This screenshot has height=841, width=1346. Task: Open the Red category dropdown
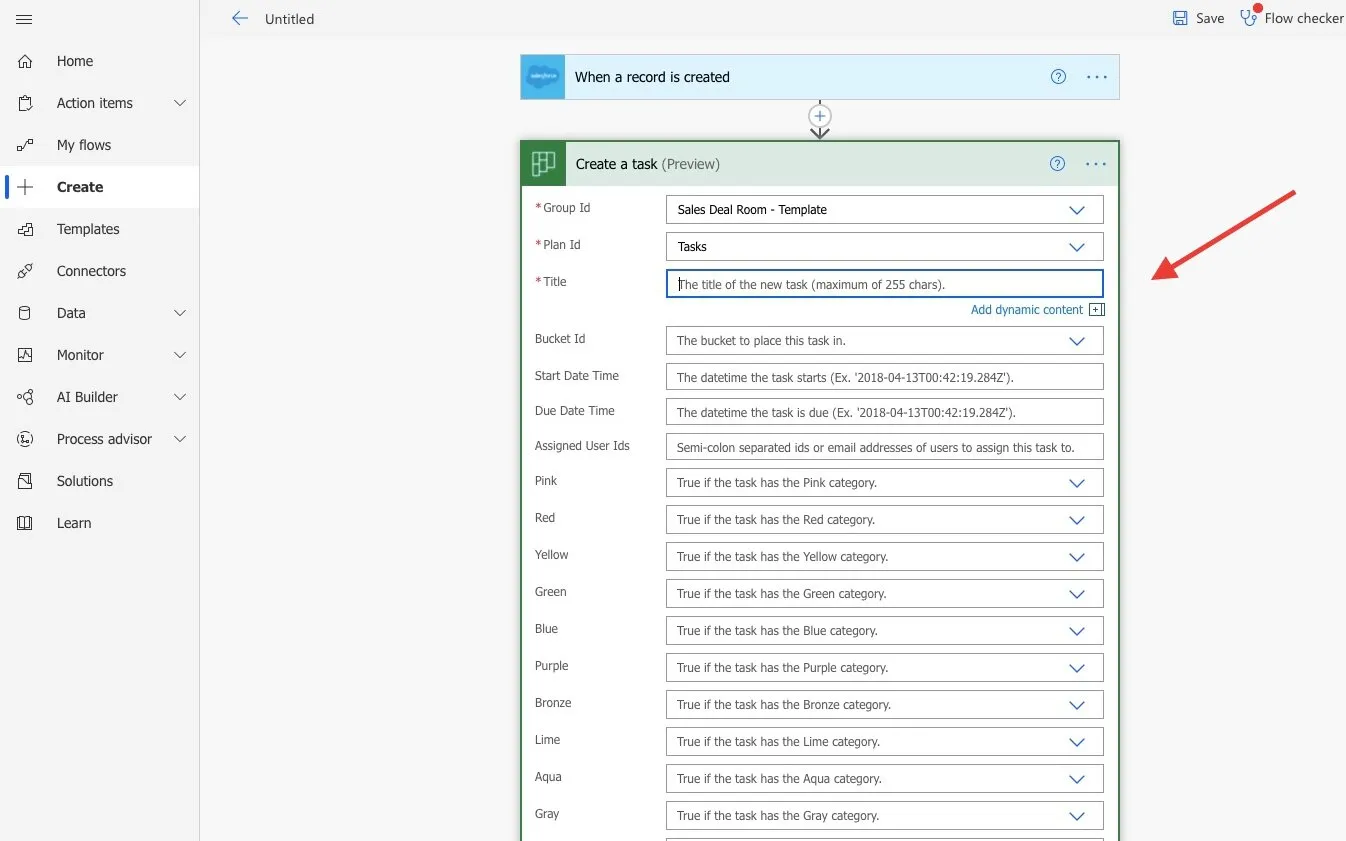[1077, 520]
